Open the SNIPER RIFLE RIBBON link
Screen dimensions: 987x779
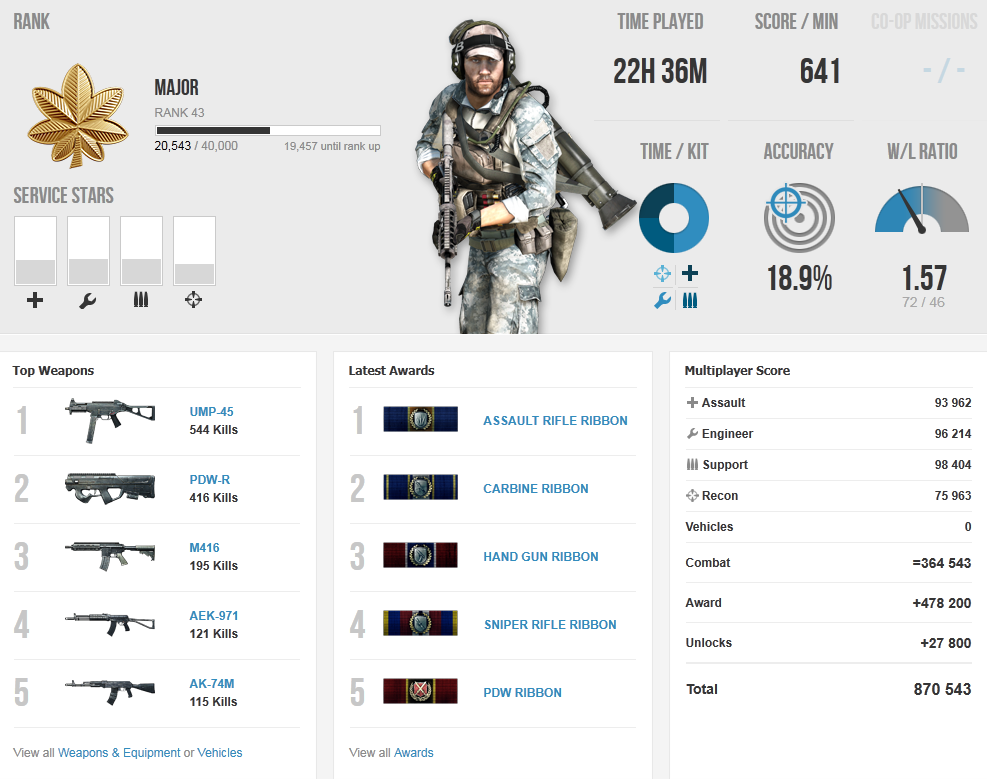[x=550, y=624]
